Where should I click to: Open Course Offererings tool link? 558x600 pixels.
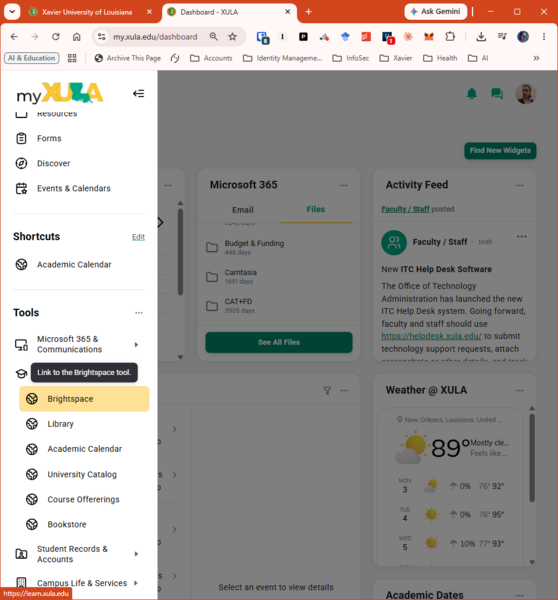coord(84,499)
